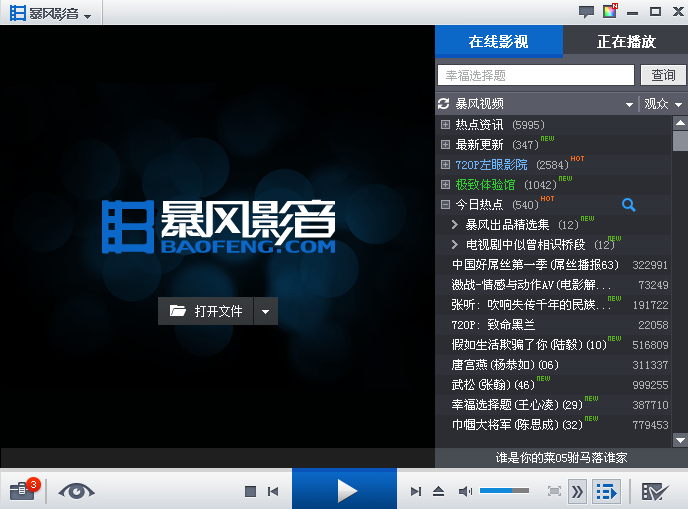Expand the 最新更新 category
This screenshot has height=509, width=688.
coord(445,144)
